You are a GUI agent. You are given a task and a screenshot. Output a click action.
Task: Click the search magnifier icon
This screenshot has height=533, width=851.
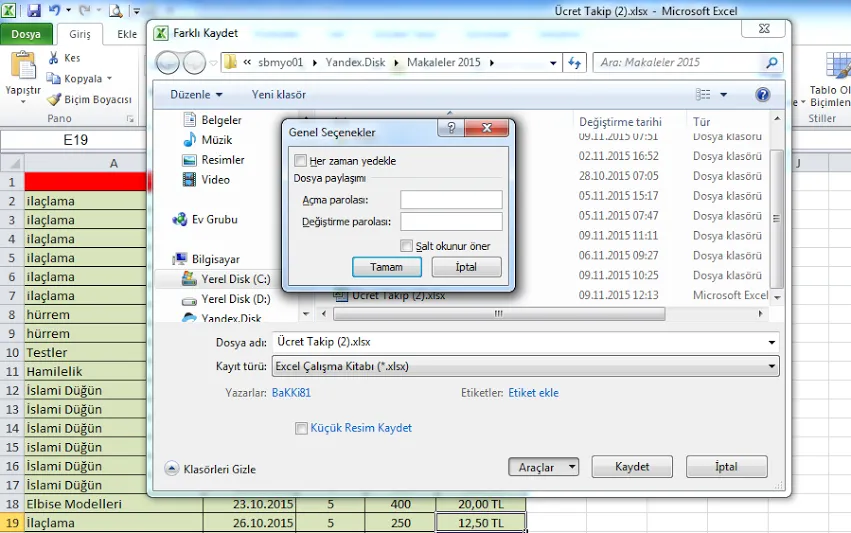click(x=771, y=62)
